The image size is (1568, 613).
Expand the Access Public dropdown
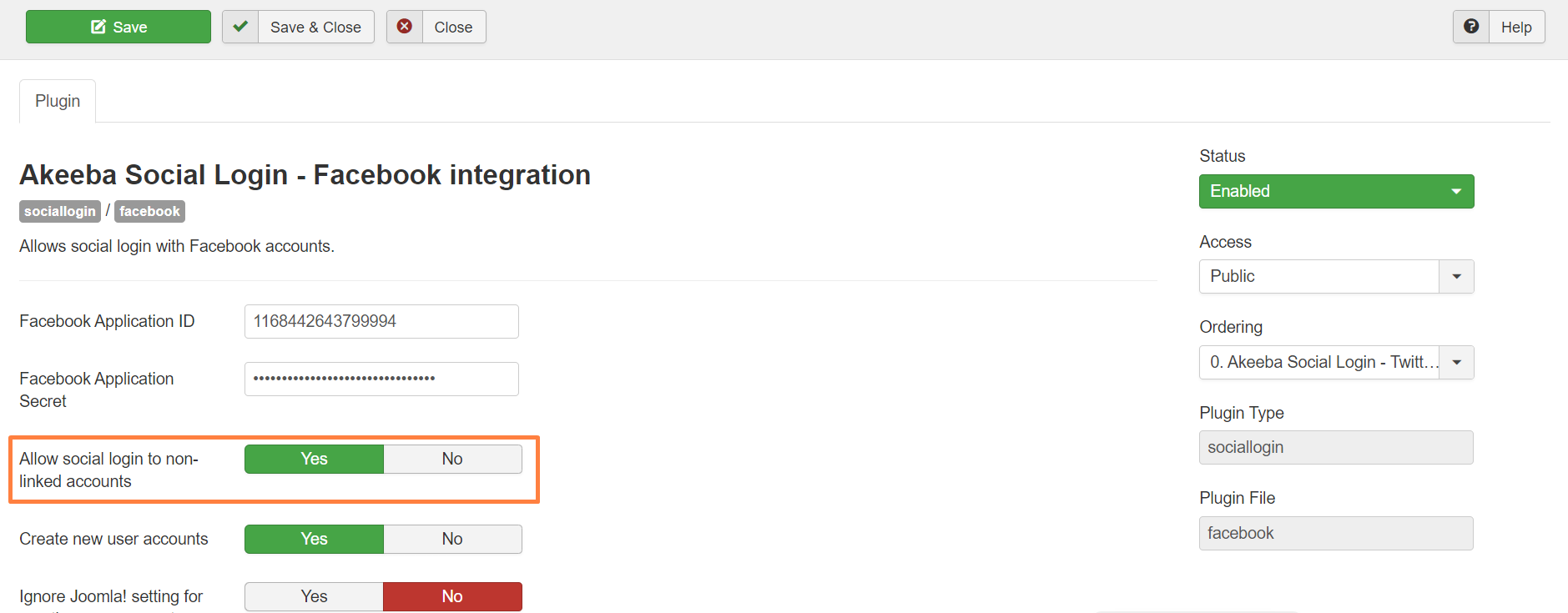(x=1456, y=276)
